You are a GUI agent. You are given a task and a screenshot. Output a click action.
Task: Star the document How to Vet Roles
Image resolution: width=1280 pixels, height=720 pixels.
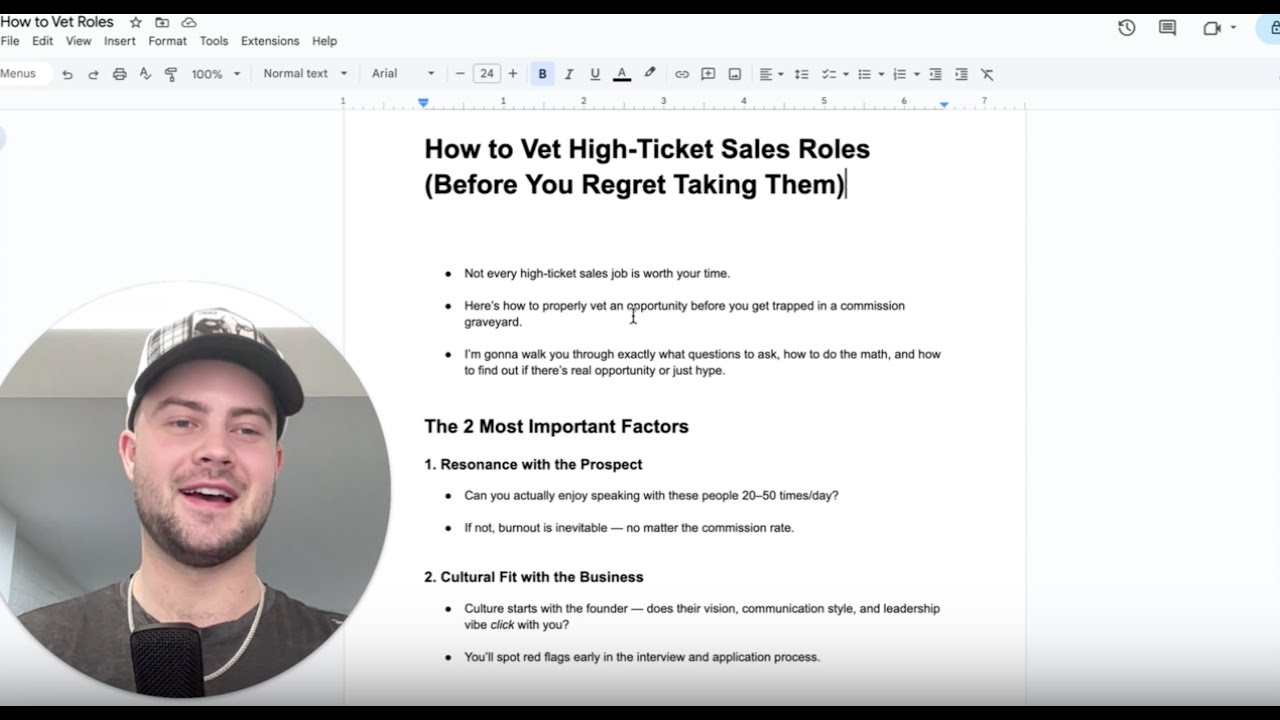coord(136,22)
